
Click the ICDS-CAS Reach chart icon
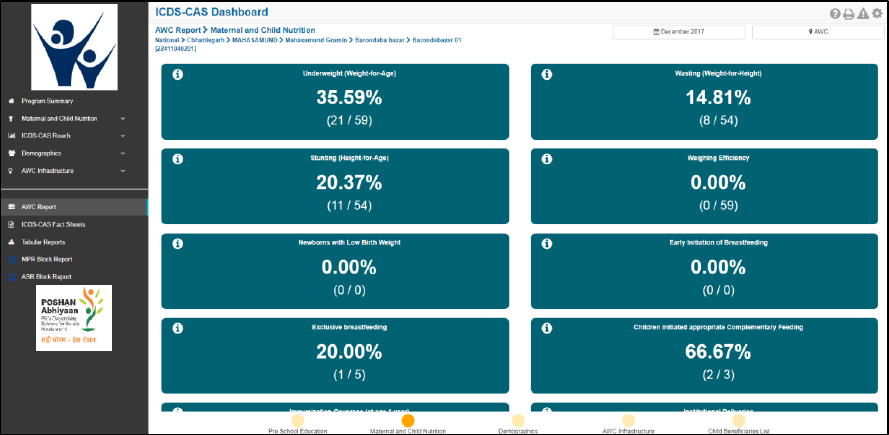coord(11,136)
